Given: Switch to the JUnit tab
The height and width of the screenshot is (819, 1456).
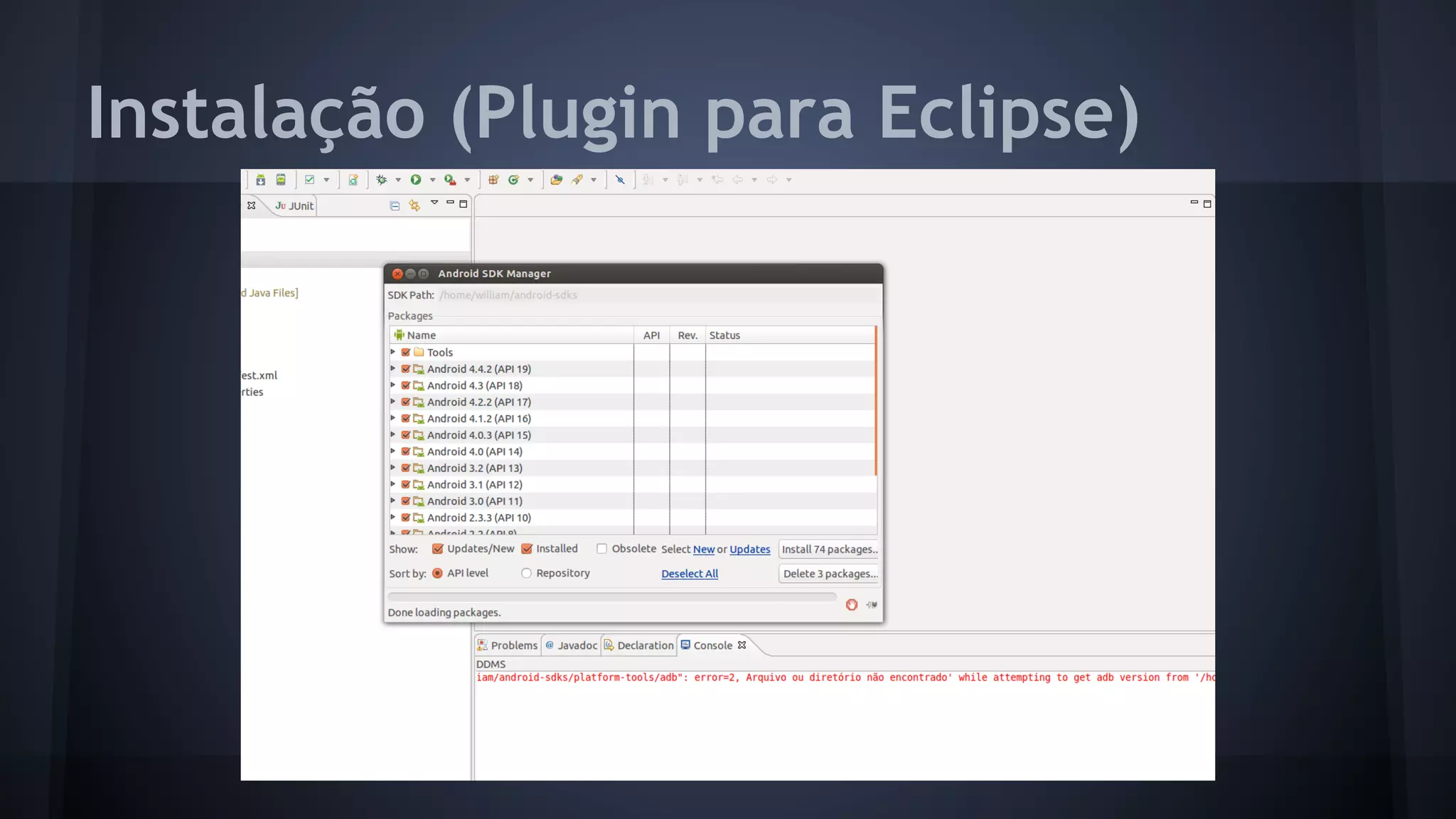Looking at the screenshot, I should [x=294, y=206].
